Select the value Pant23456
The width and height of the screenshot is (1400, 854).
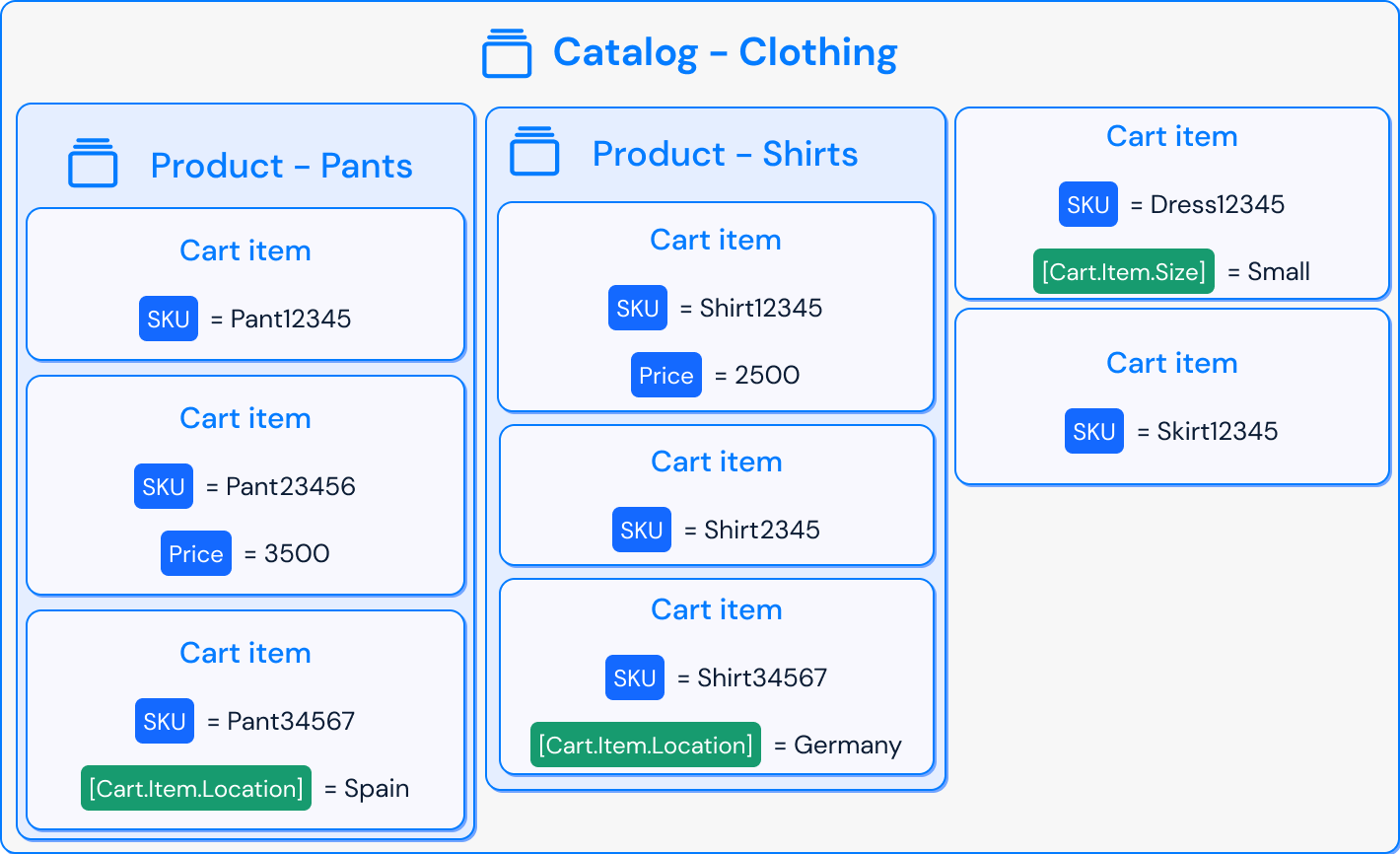pyautogui.click(x=291, y=486)
